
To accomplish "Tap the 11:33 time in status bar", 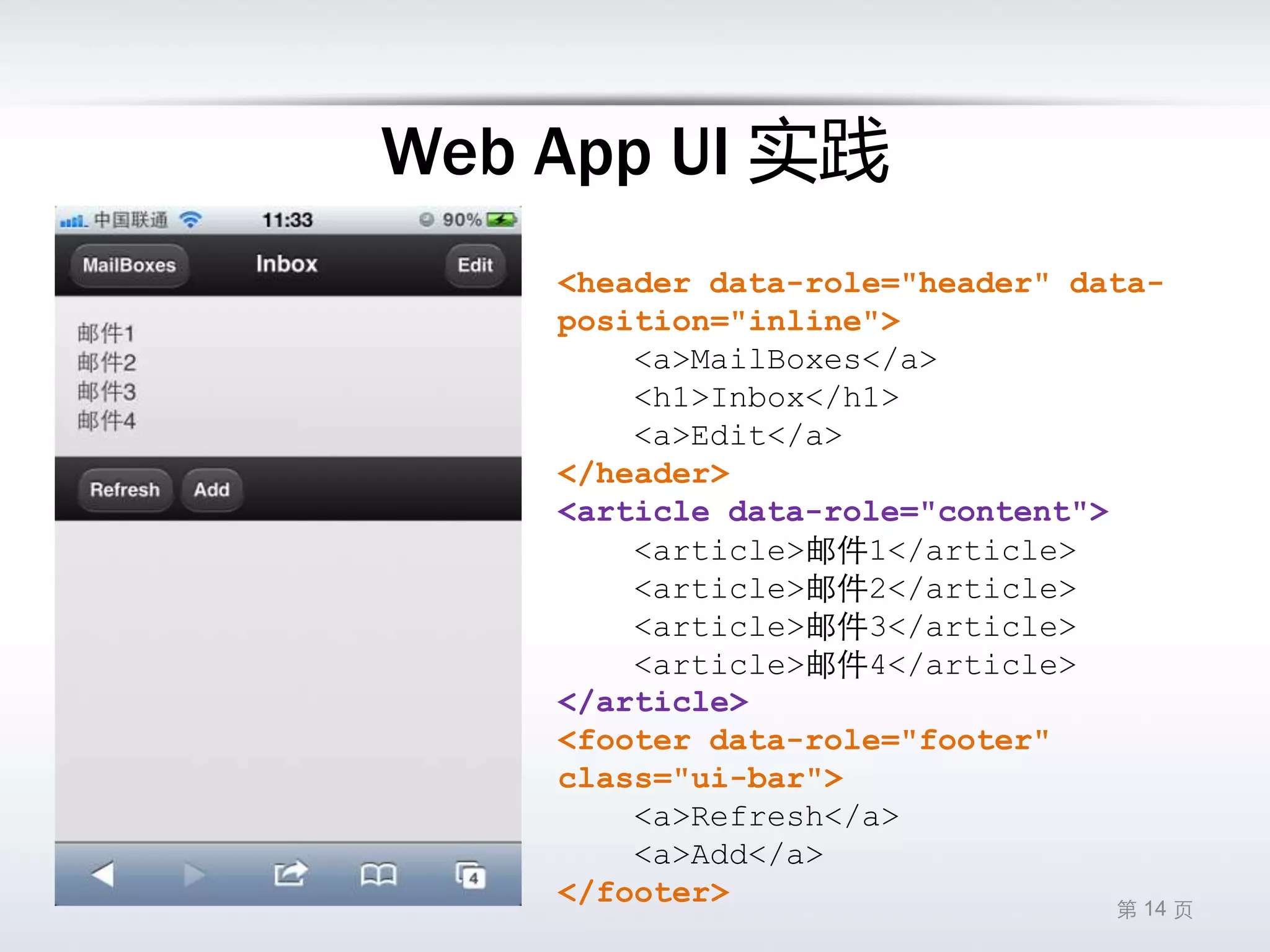I will pyautogui.click(x=287, y=220).
